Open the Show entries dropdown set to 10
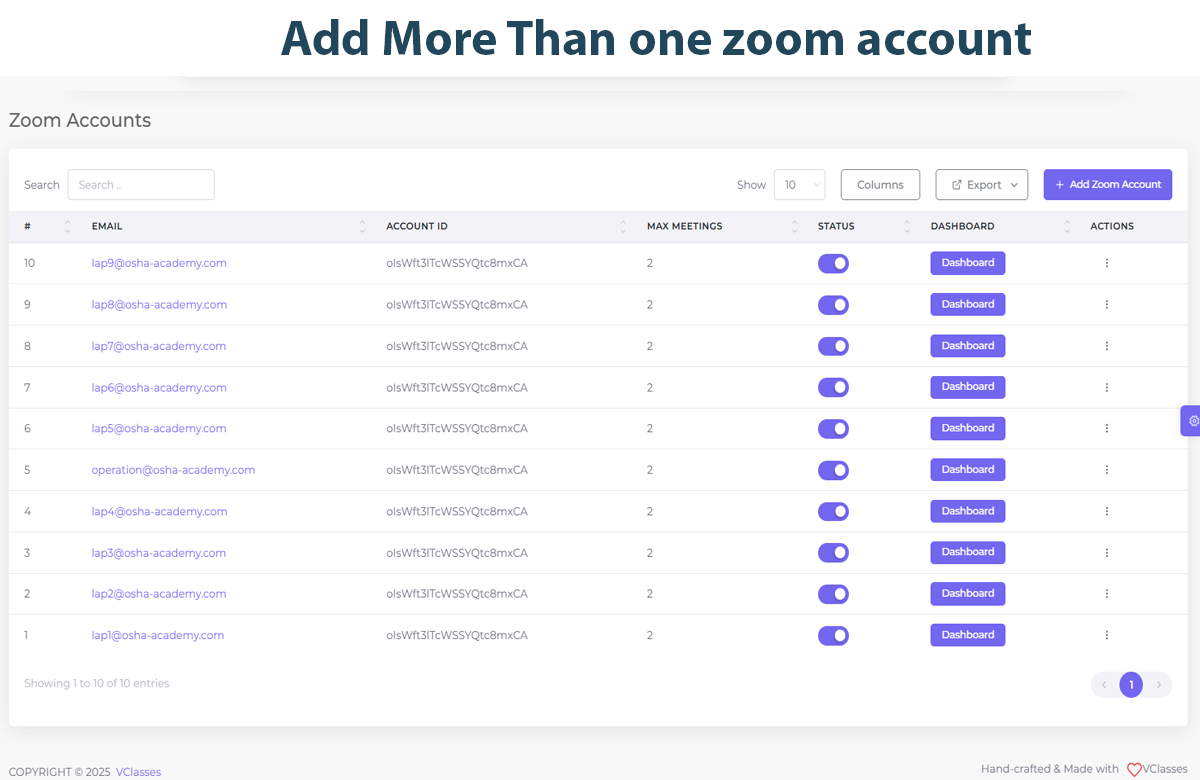1200x780 pixels. [800, 185]
